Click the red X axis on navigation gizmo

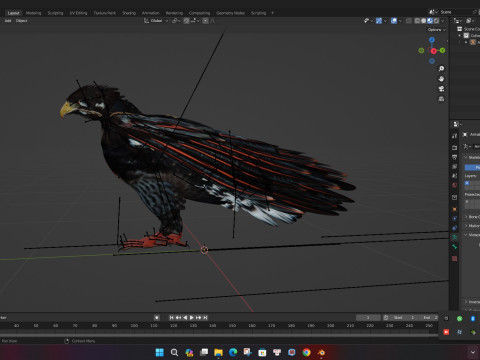point(433,51)
